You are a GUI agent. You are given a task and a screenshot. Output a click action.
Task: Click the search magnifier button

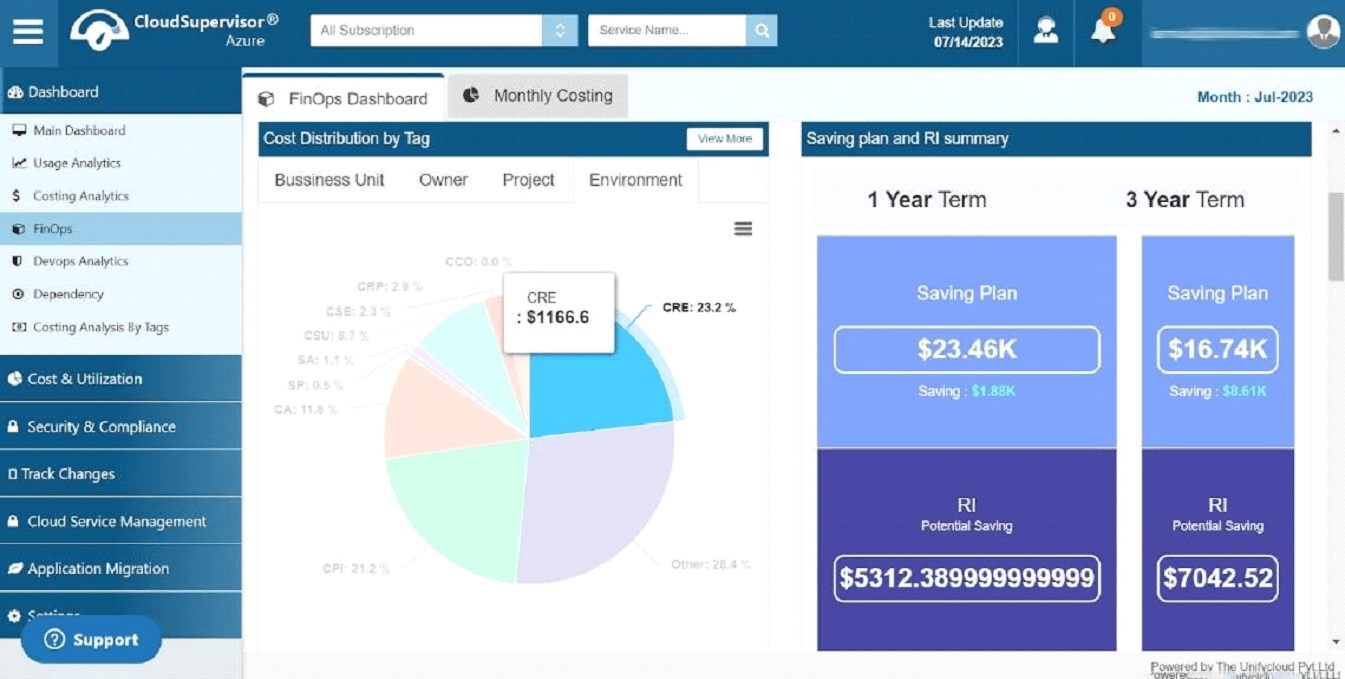(762, 30)
